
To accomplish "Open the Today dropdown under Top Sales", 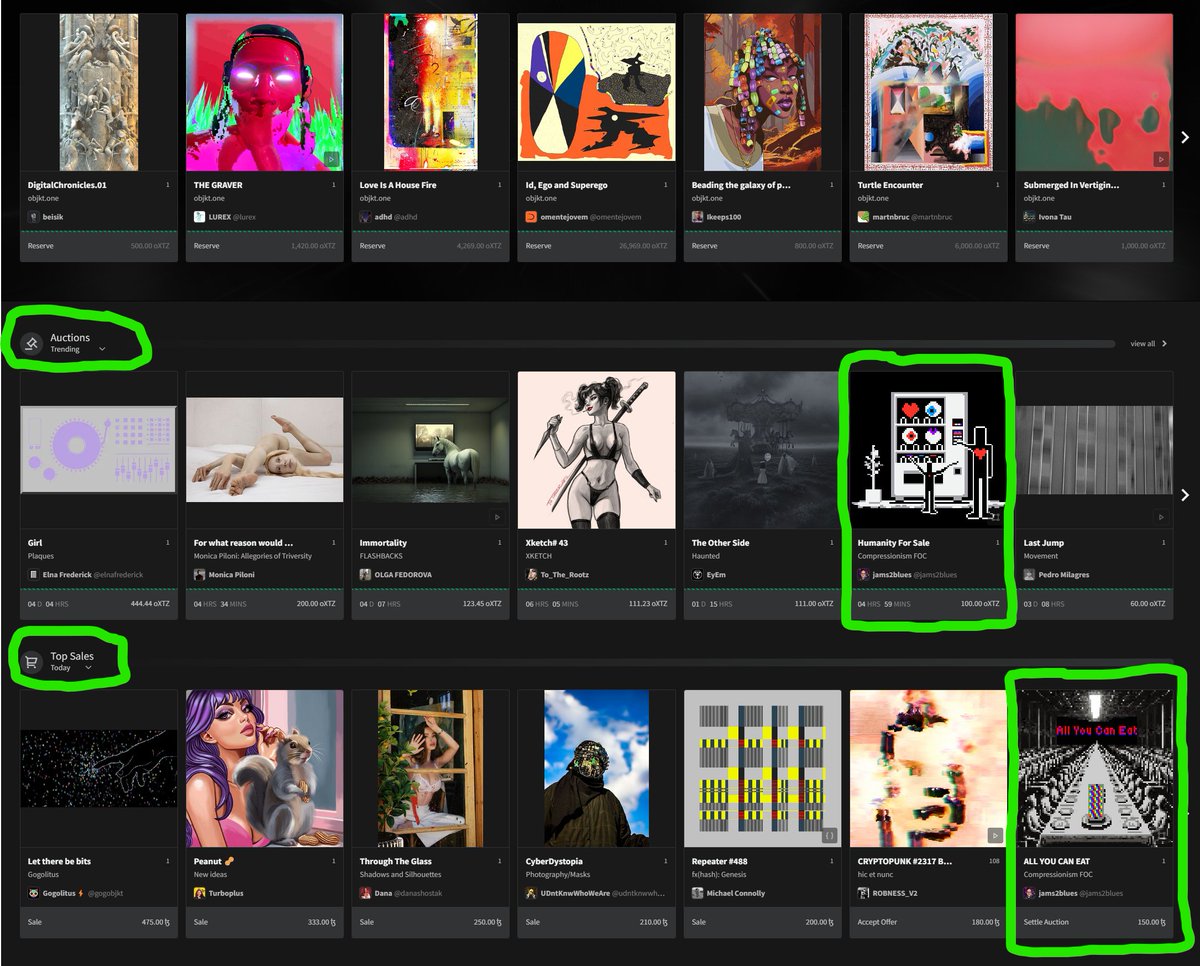I will [71, 668].
